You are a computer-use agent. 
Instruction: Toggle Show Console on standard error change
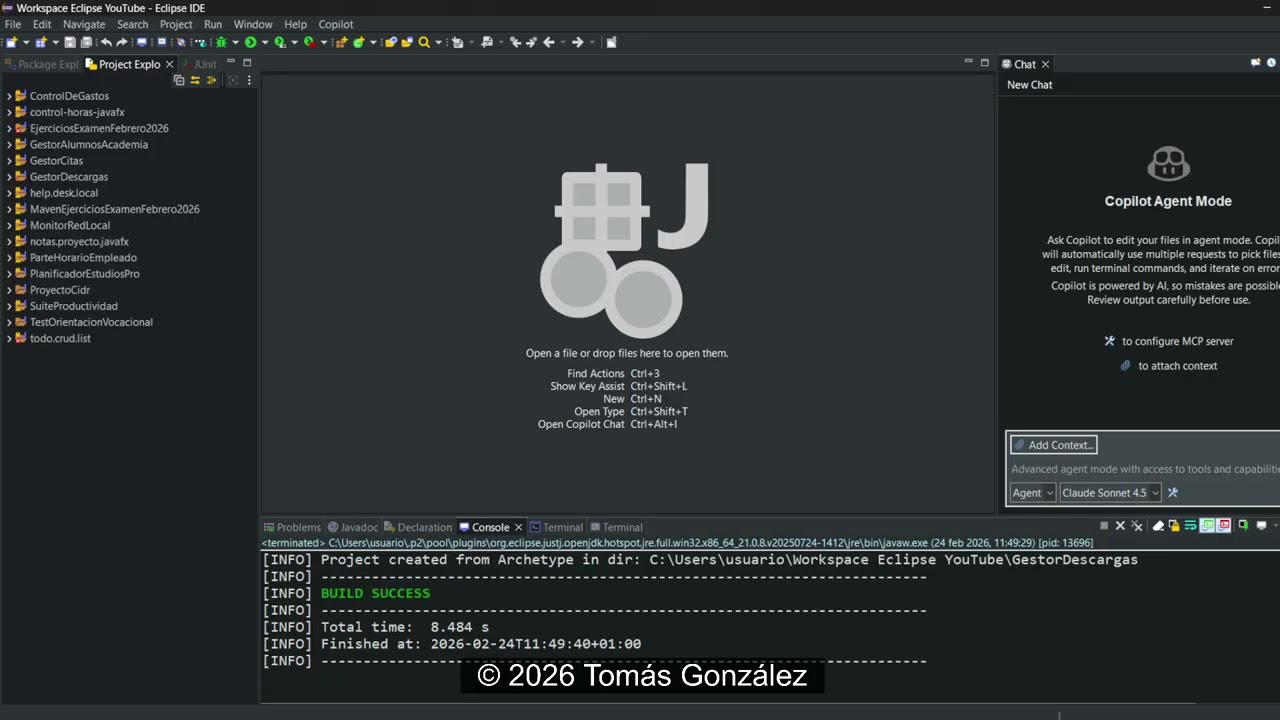pos(1223,525)
